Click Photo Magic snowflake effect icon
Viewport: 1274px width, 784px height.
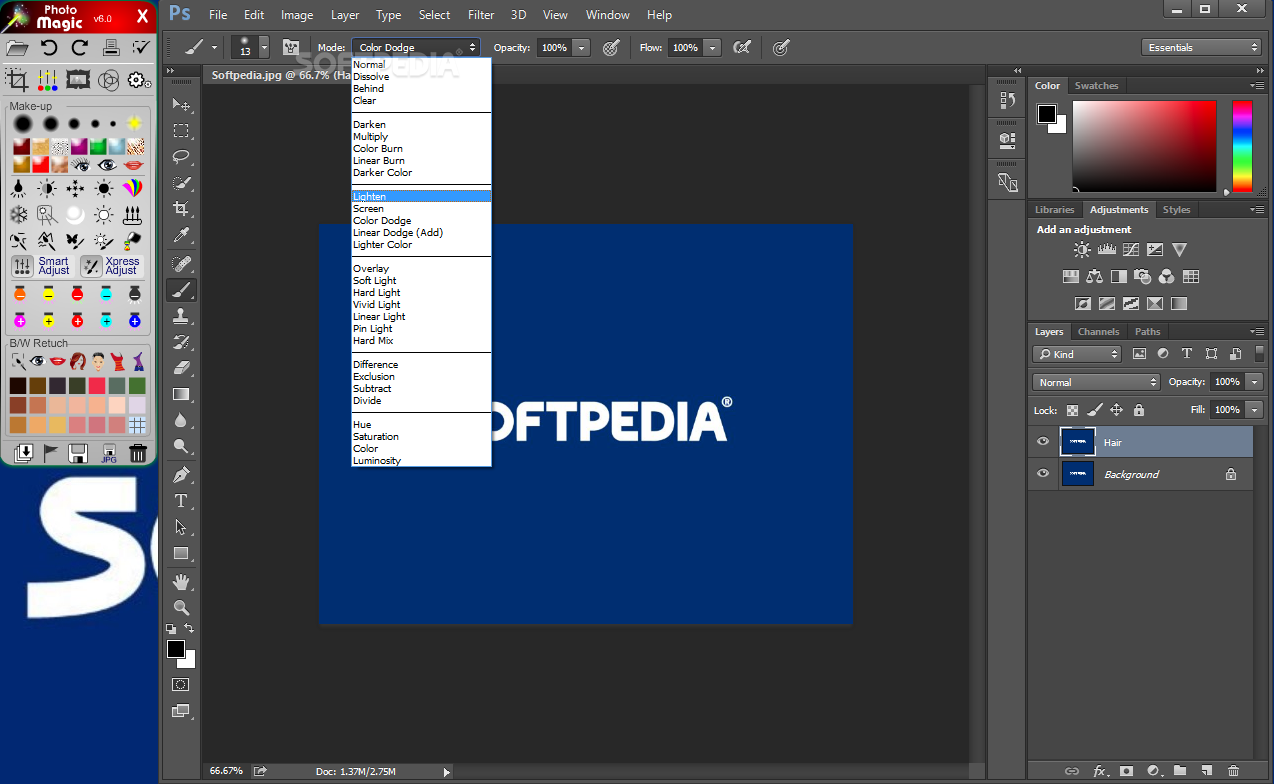[19, 214]
